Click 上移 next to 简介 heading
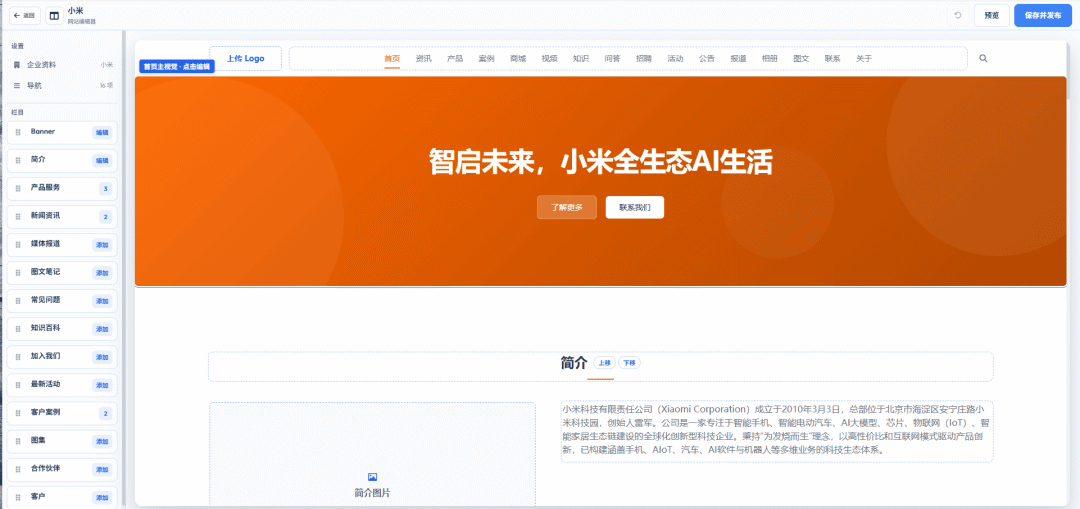Image resolution: width=1080 pixels, height=509 pixels. (605, 362)
